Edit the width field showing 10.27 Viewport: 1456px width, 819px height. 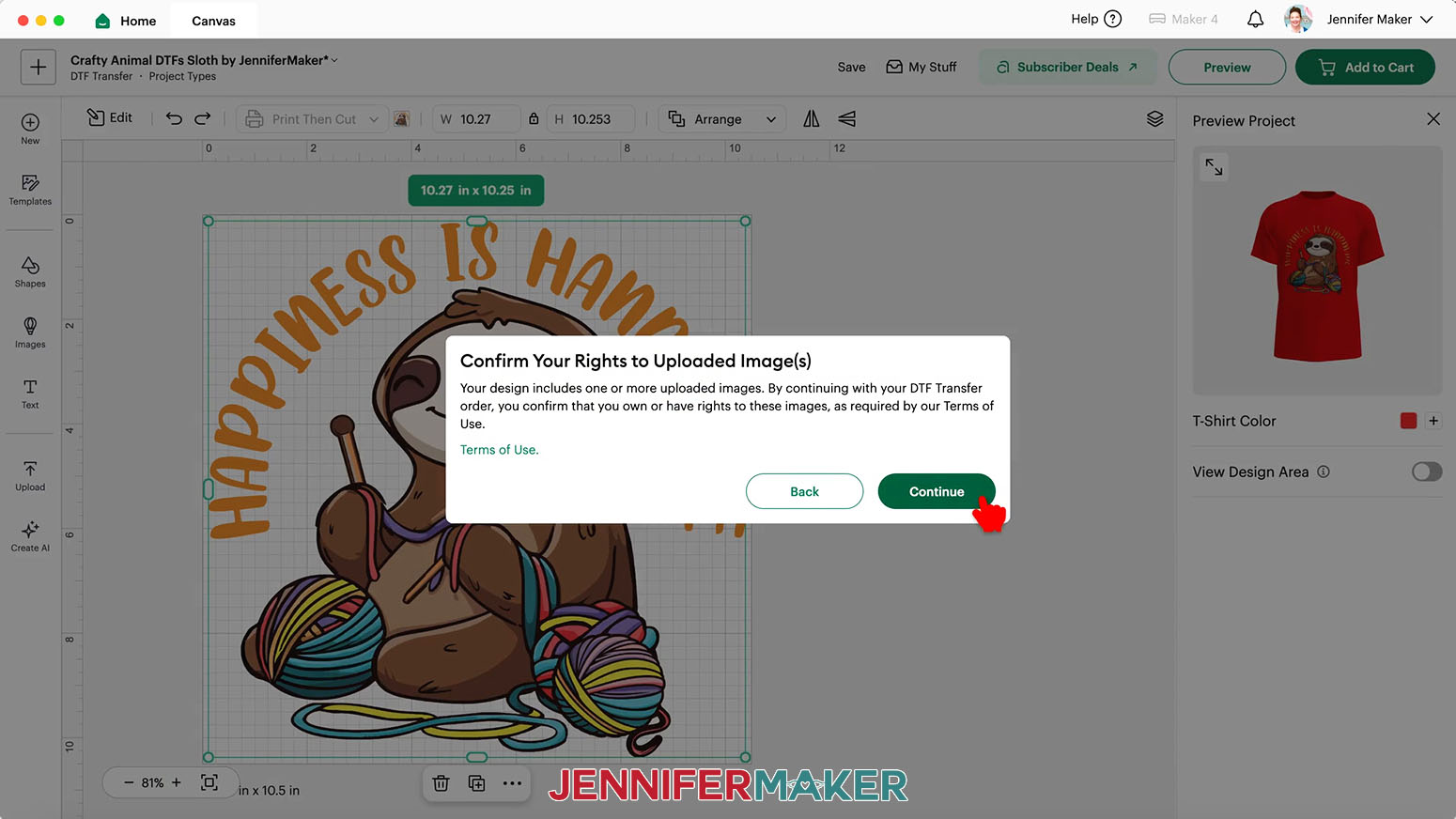point(476,119)
